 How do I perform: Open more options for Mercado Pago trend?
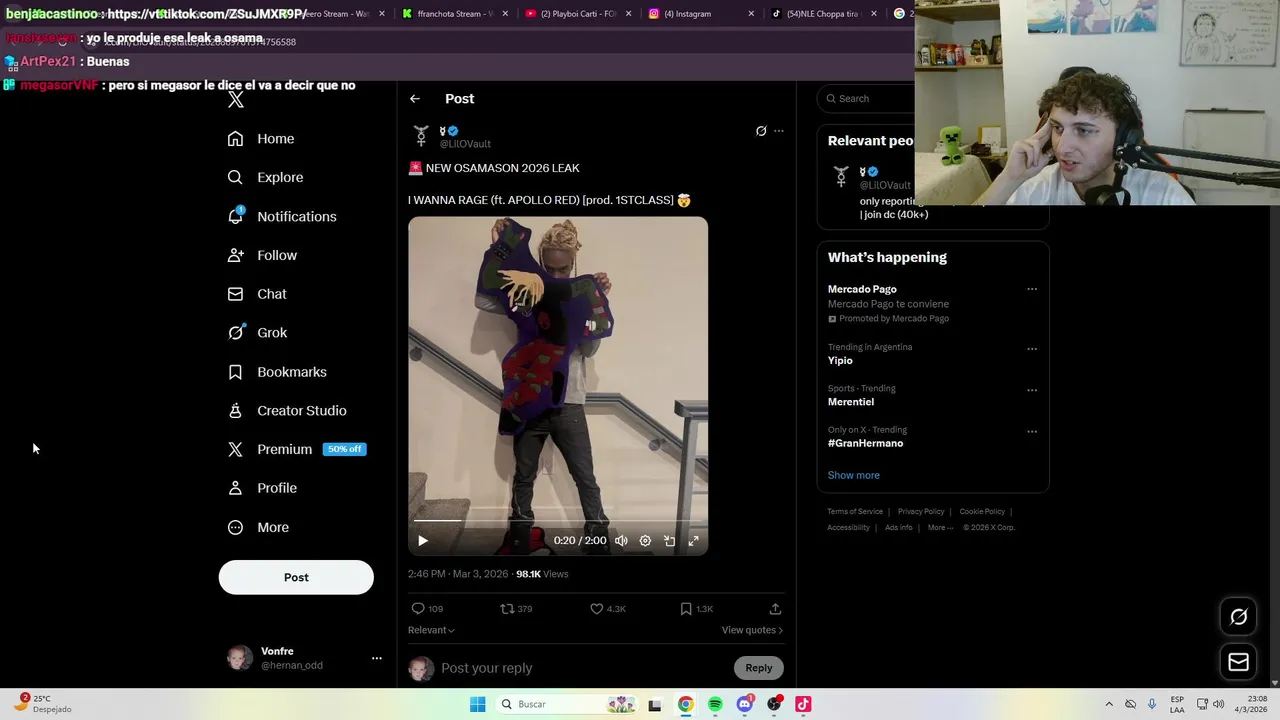tap(1032, 289)
